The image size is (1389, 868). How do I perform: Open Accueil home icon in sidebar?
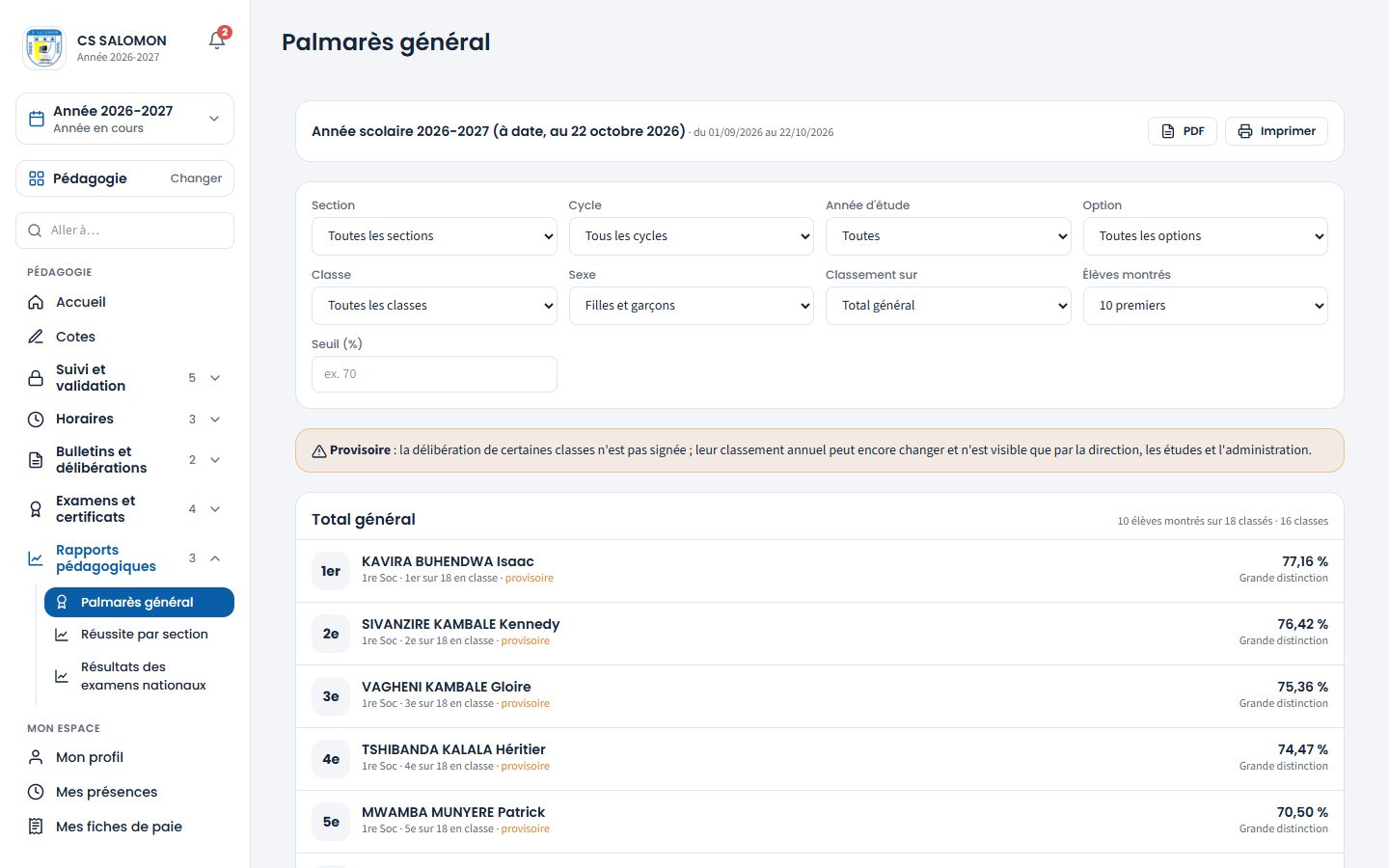point(36,302)
